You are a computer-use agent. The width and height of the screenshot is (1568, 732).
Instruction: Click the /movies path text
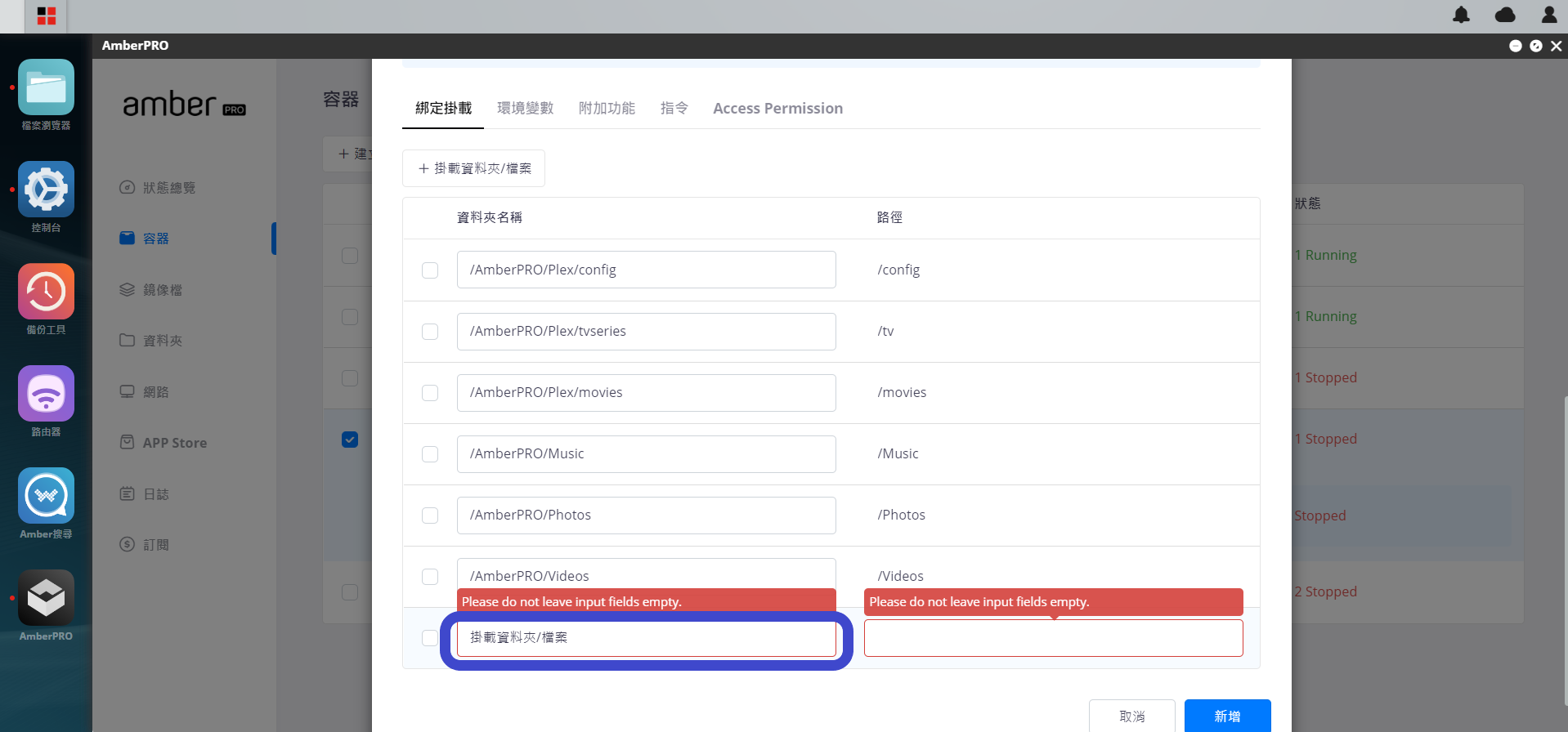click(902, 392)
